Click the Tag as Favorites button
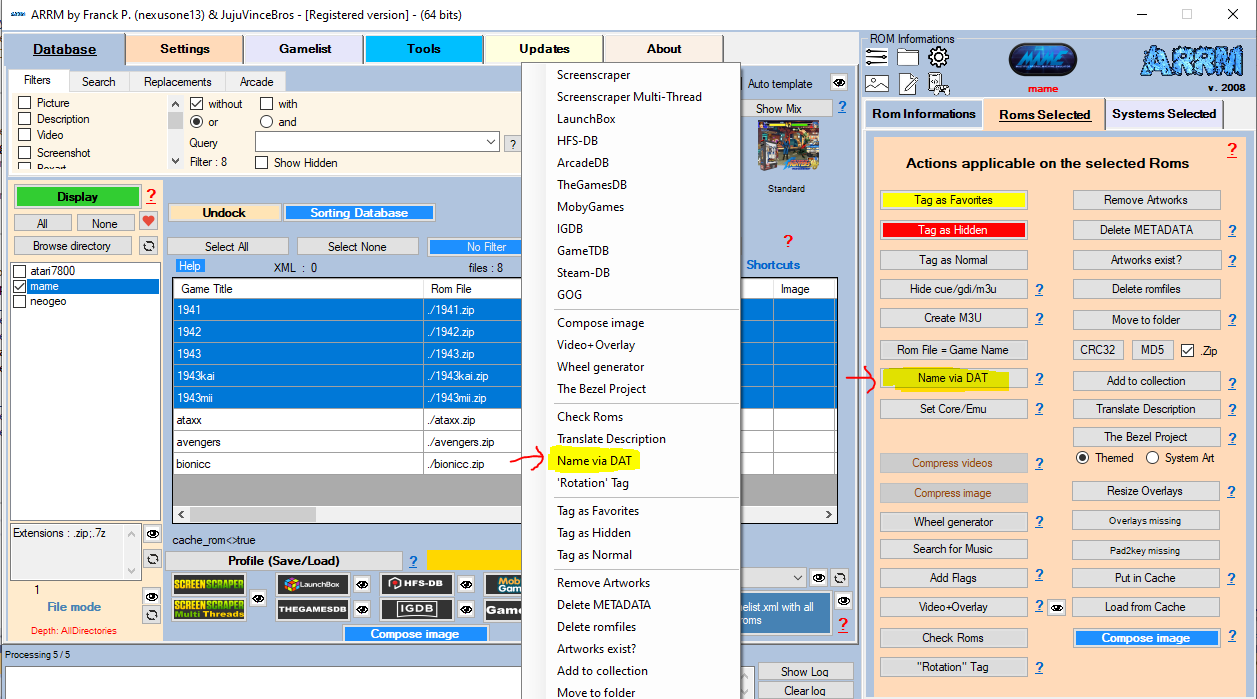 tap(953, 200)
